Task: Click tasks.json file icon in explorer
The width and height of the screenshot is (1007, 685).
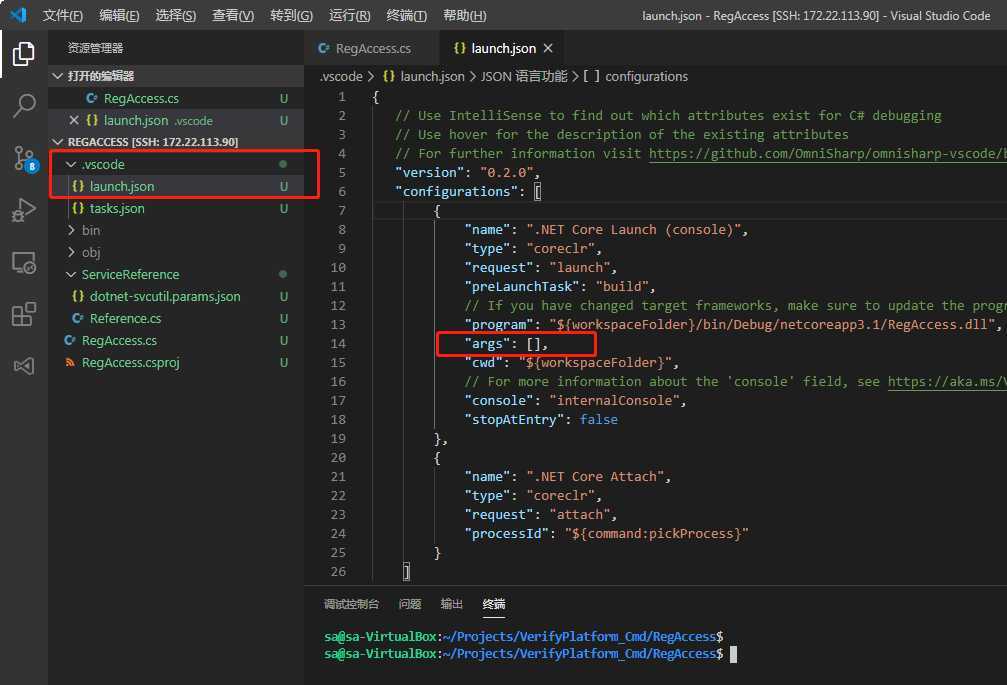Action: pyautogui.click(x=78, y=208)
